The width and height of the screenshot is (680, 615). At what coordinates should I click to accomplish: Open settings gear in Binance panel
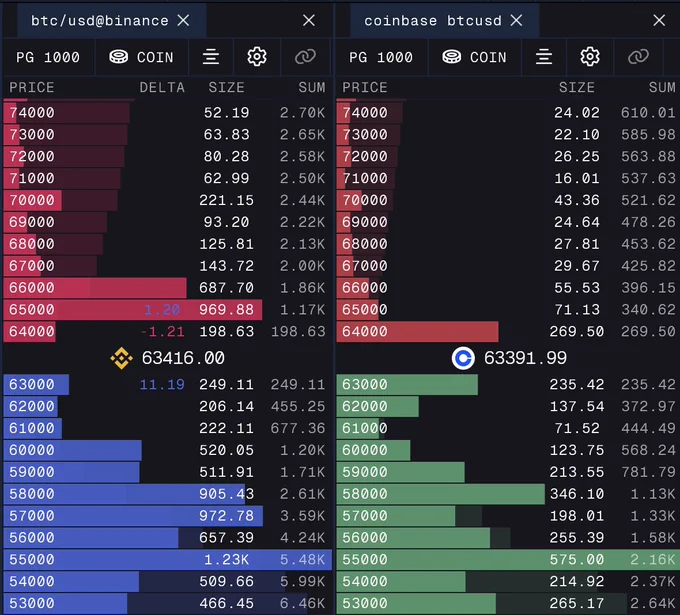click(x=257, y=57)
